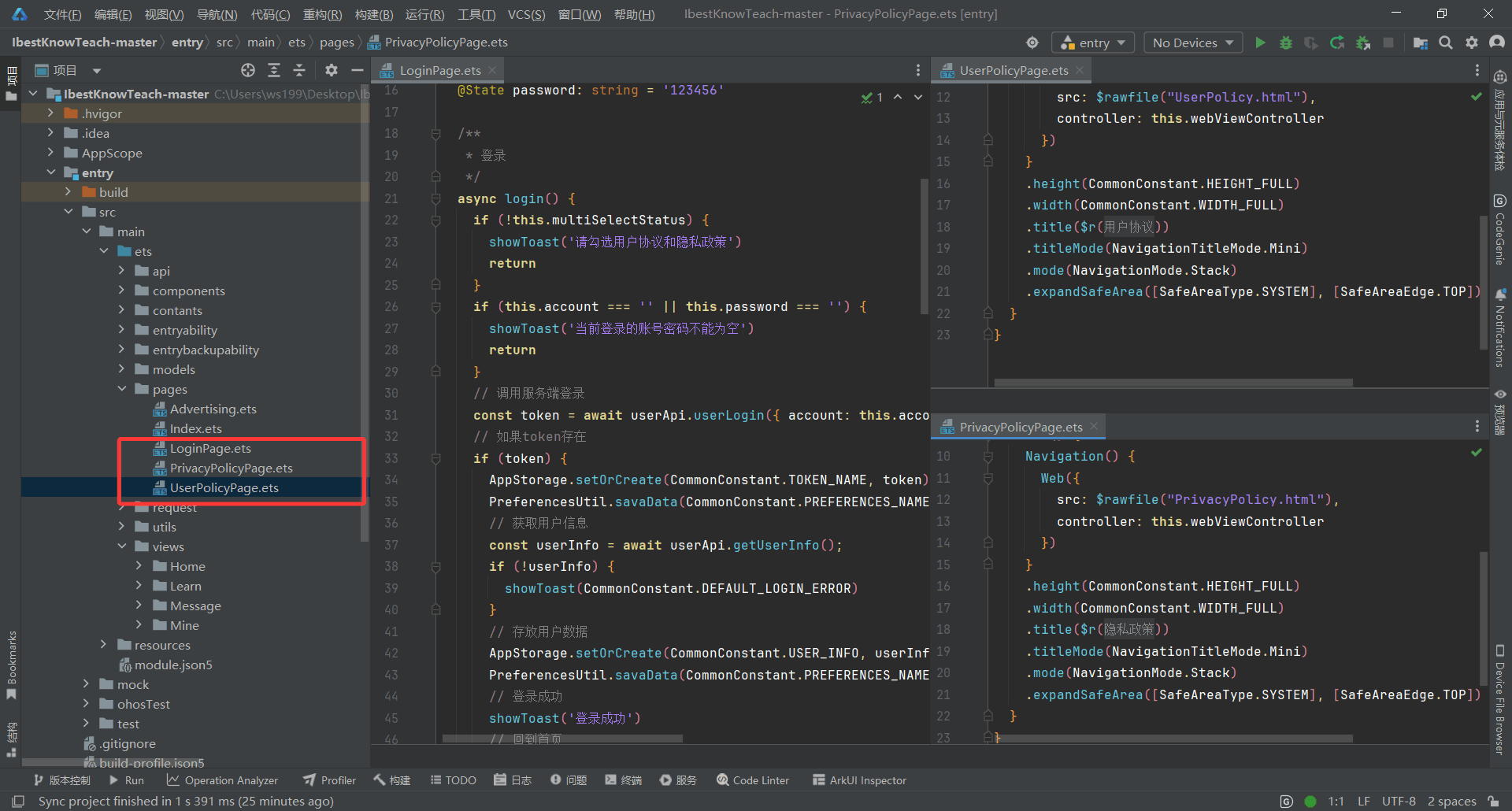Image resolution: width=1512 pixels, height=811 pixels.
Task: Open UserPolicyPage editor tab options menu
Action: tap(1477, 70)
